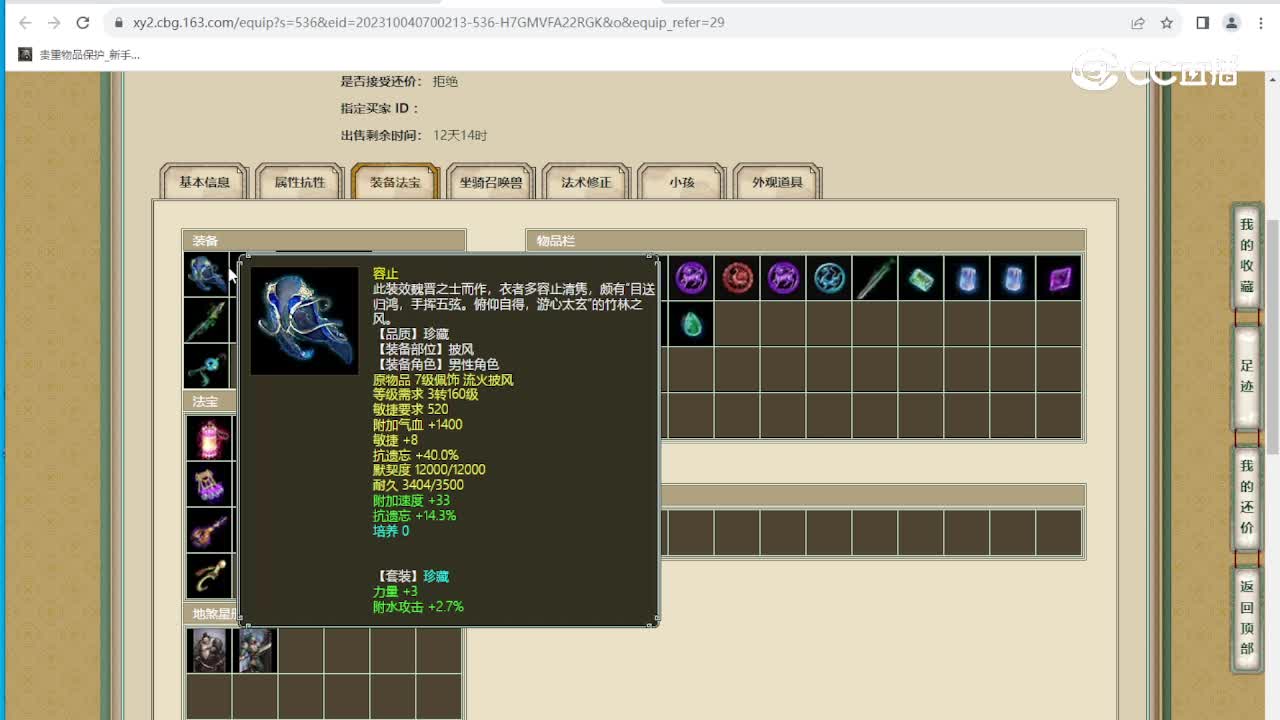1280x720 pixels.
Task: Open the Chrome profile avatar
Action: [x=1232, y=22]
